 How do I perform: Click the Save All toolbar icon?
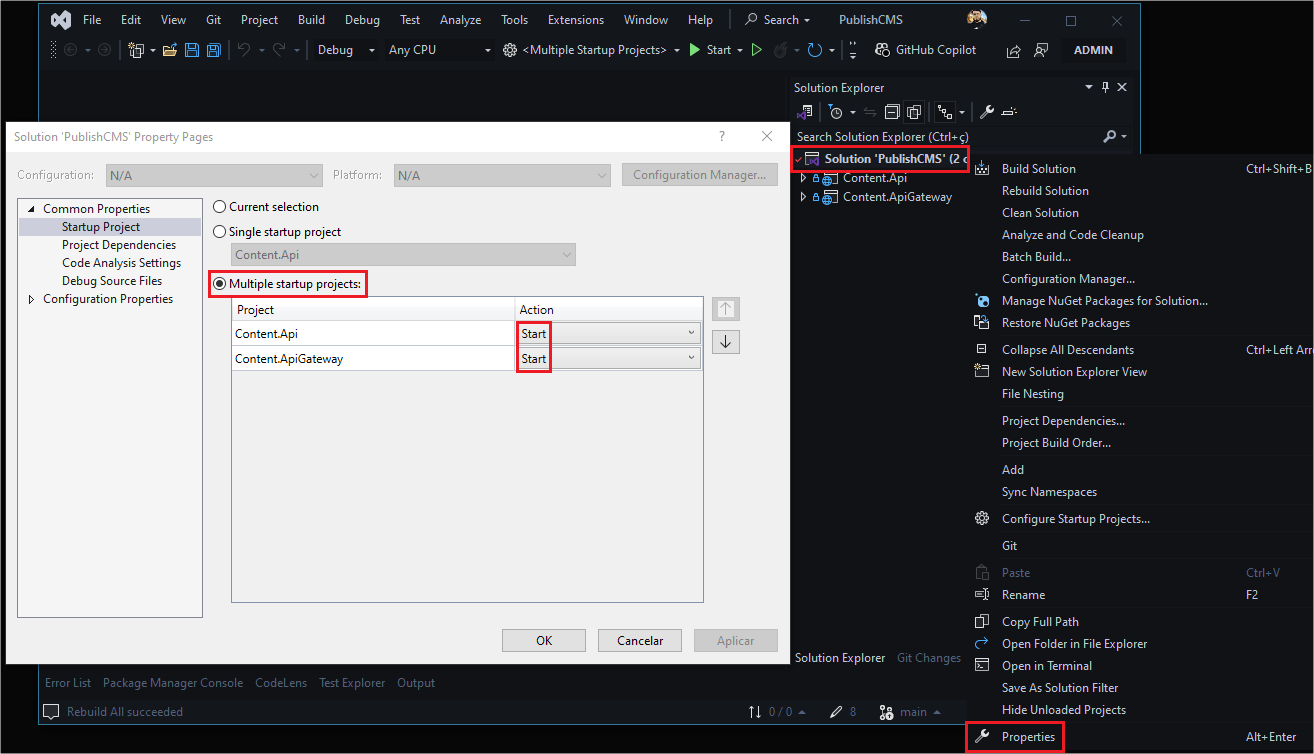tap(213, 50)
